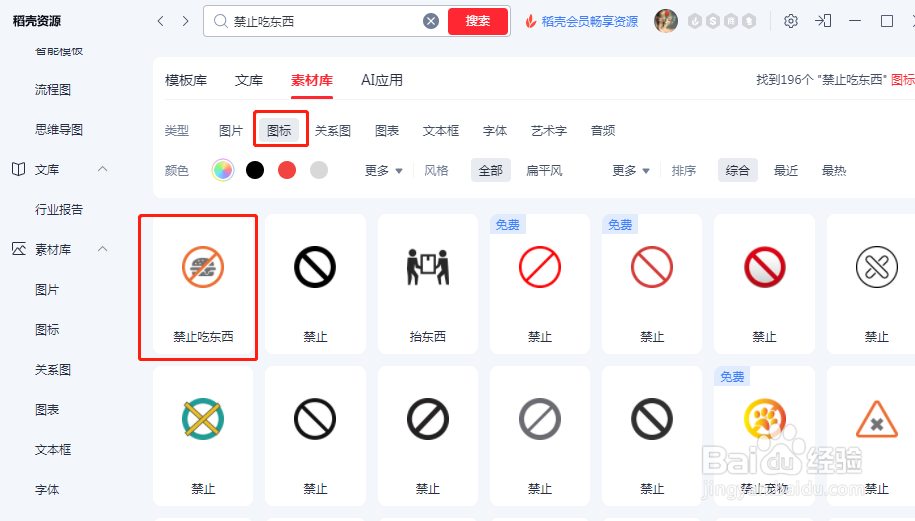Click the red 搜索 search button

coord(477,21)
